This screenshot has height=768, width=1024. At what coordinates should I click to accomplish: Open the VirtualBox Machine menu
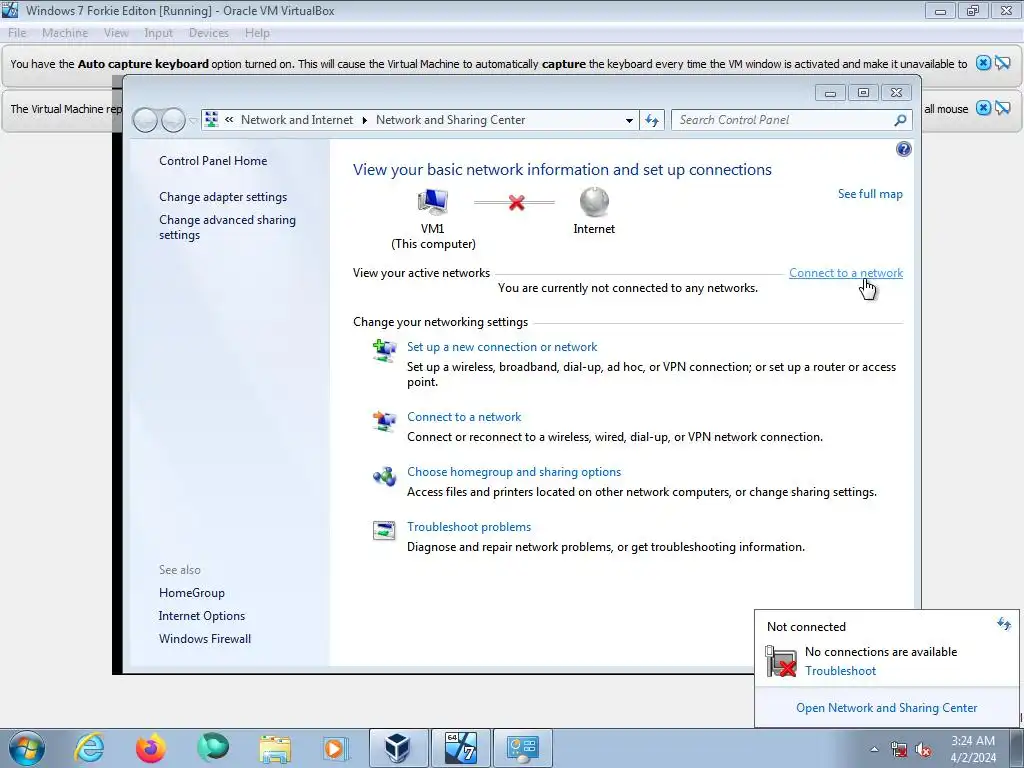pyautogui.click(x=65, y=33)
